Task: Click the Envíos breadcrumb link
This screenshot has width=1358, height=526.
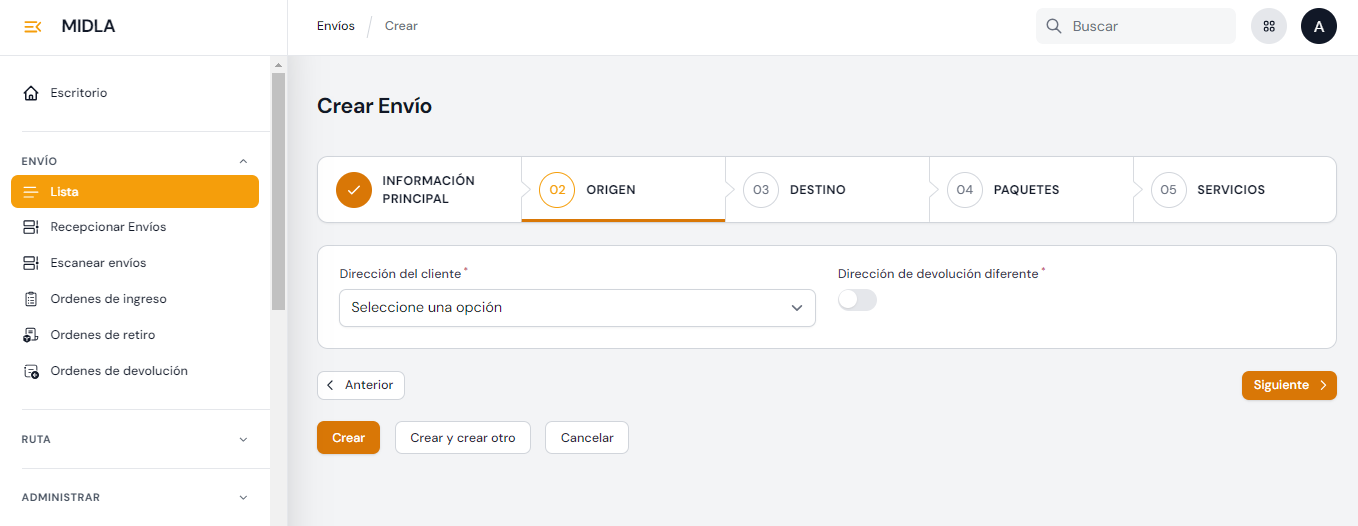Action: click(335, 26)
